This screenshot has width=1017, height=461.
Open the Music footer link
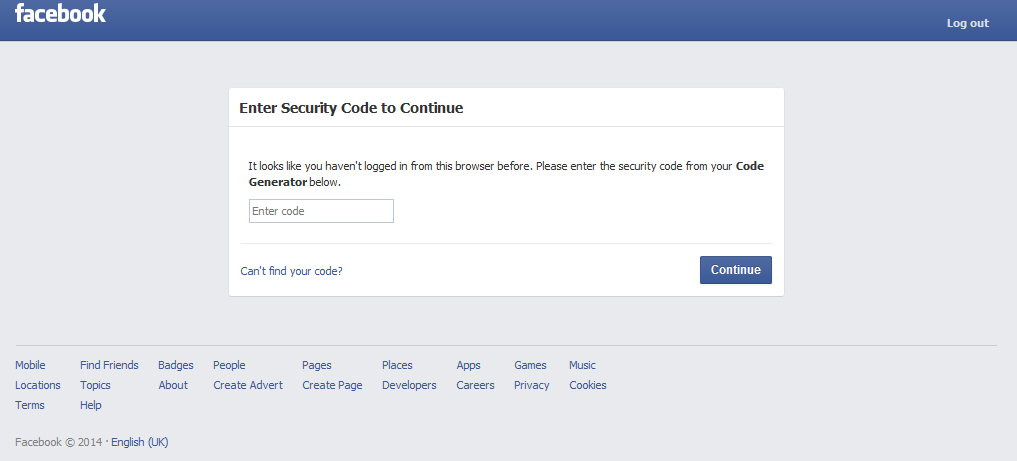(x=582, y=365)
